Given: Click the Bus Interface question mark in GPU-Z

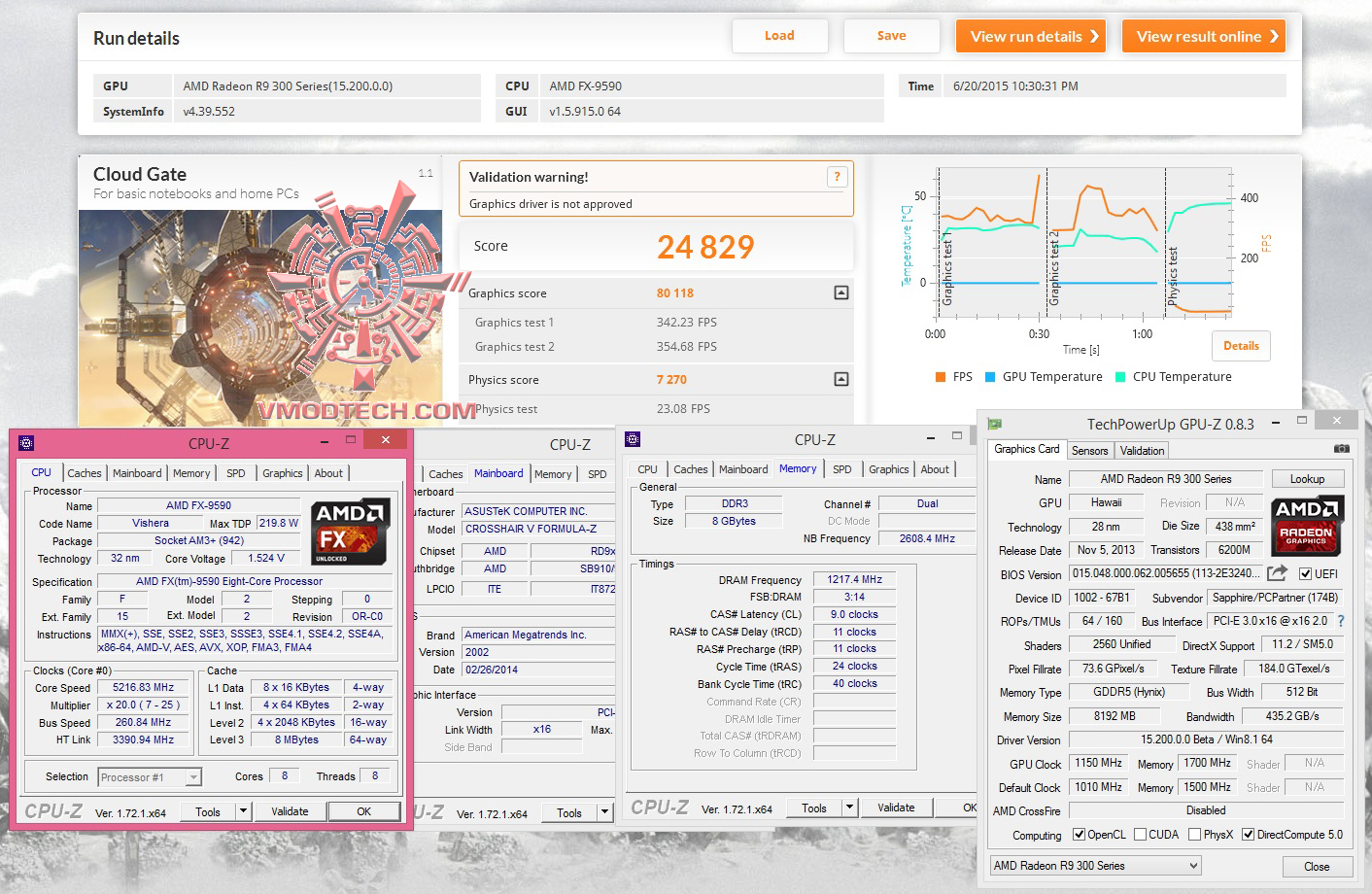Looking at the screenshot, I should tap(1341, 621).
